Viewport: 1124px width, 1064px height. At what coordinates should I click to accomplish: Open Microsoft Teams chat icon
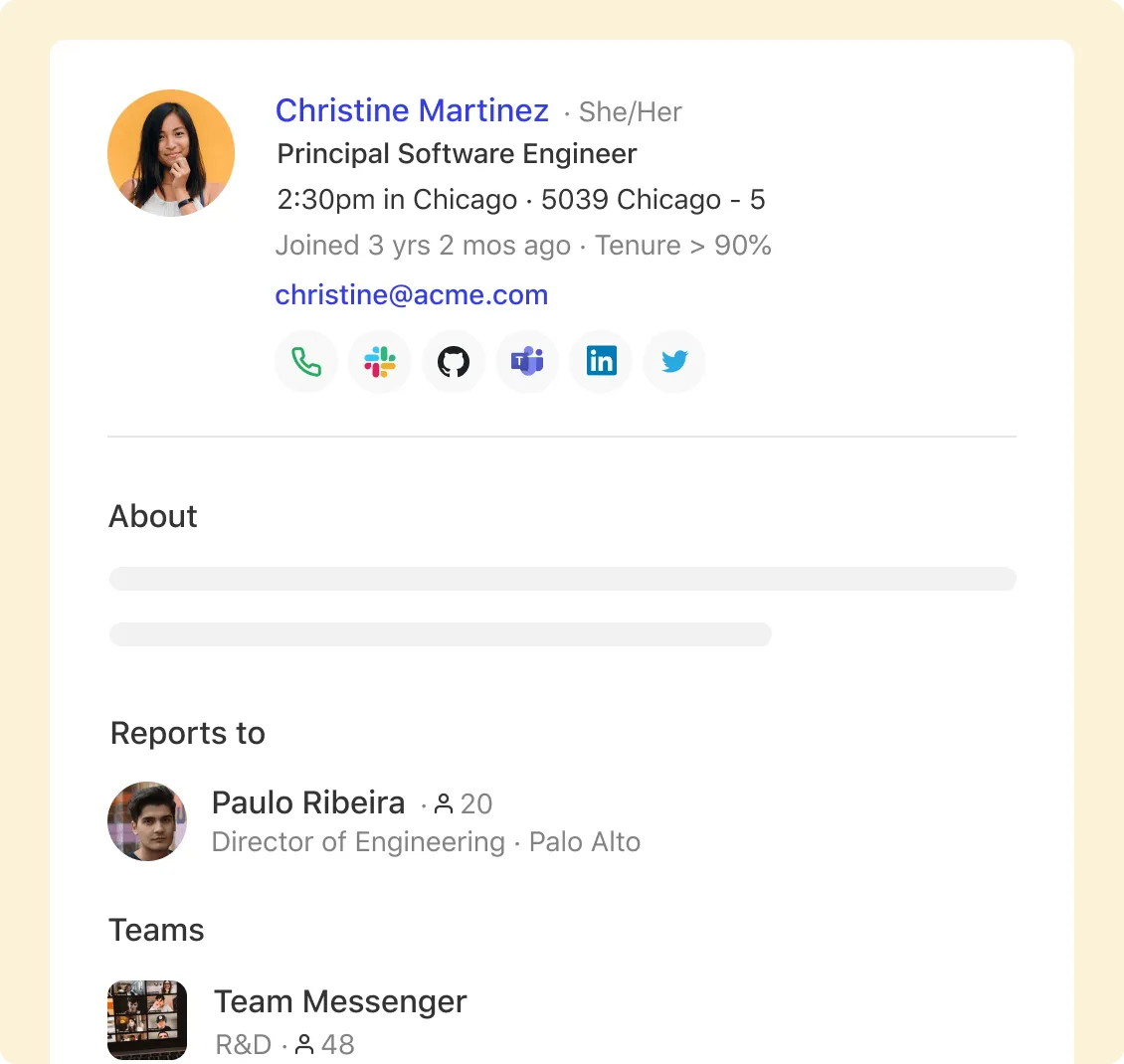(527, 362)
